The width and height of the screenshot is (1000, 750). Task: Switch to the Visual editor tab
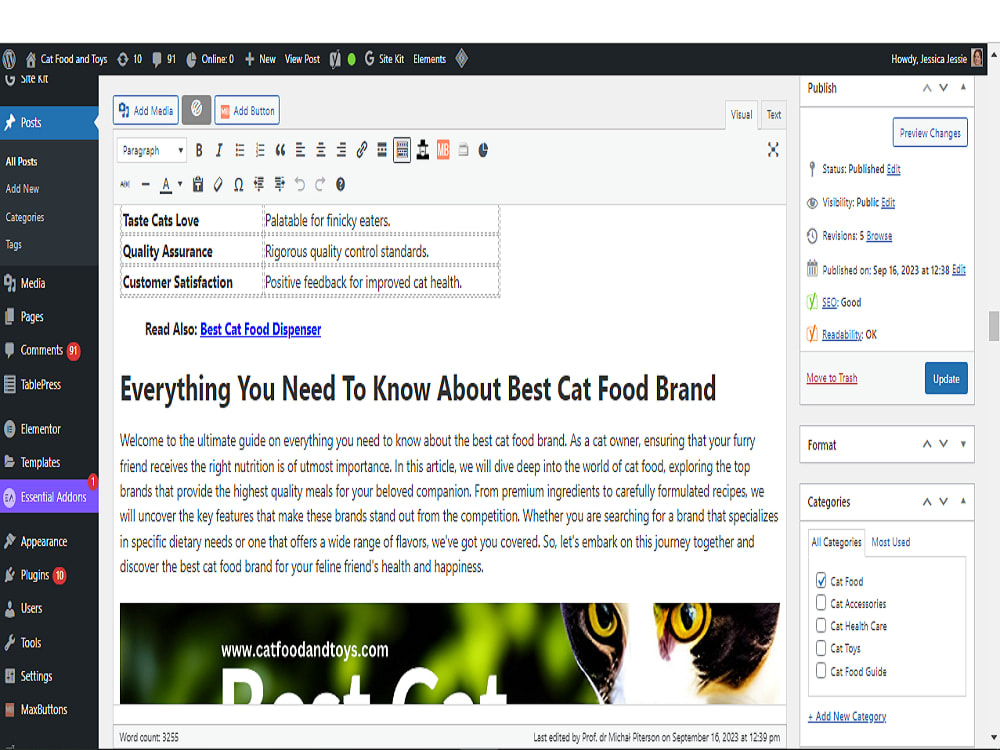741,115
